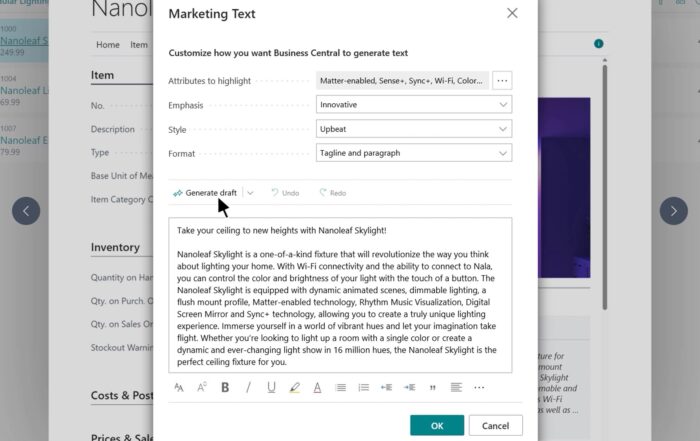Click the Attributes to highlight field
The height and width of the screenshot is (441, 700).
click(402, 81)
